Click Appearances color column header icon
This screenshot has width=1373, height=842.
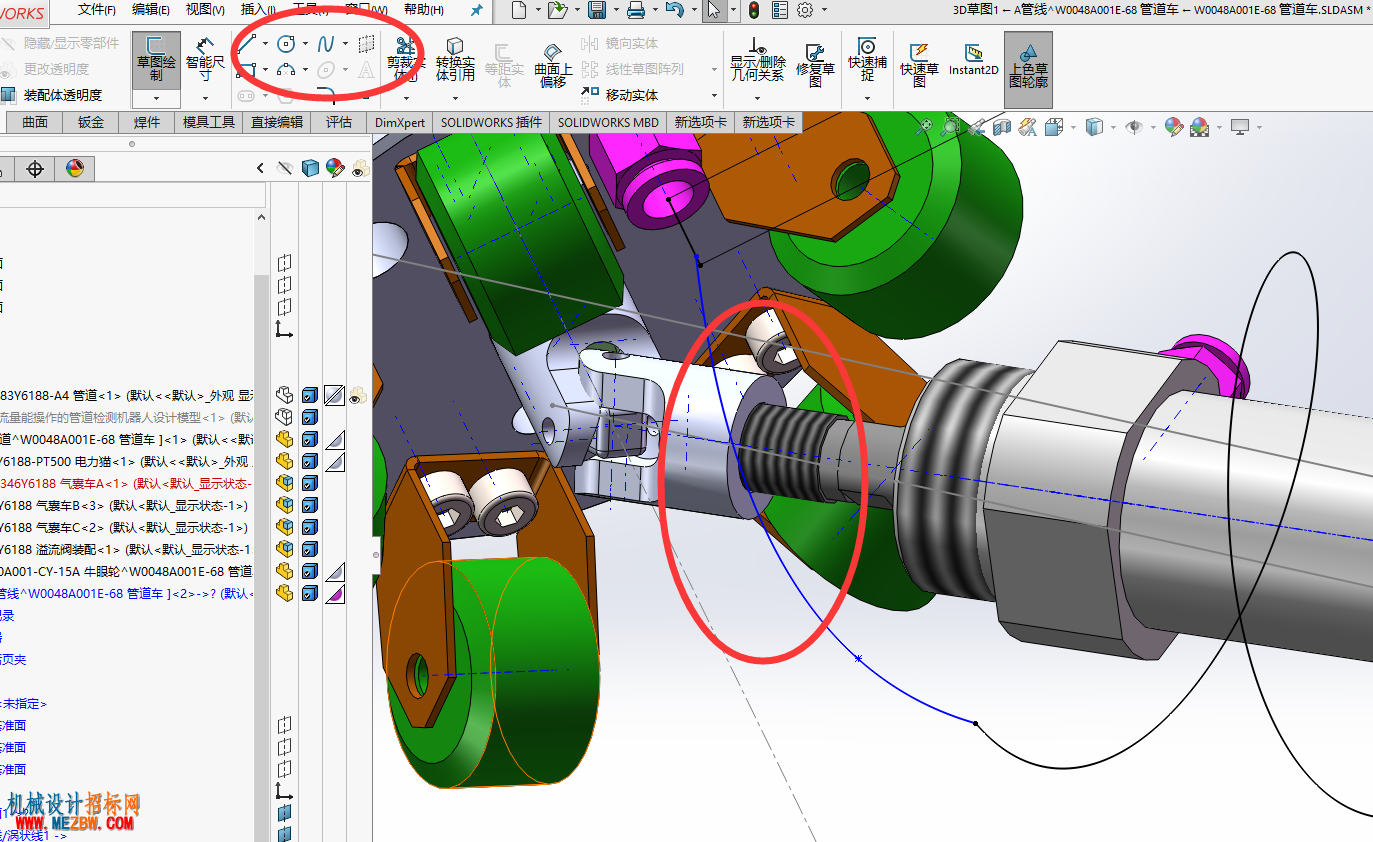335,168
